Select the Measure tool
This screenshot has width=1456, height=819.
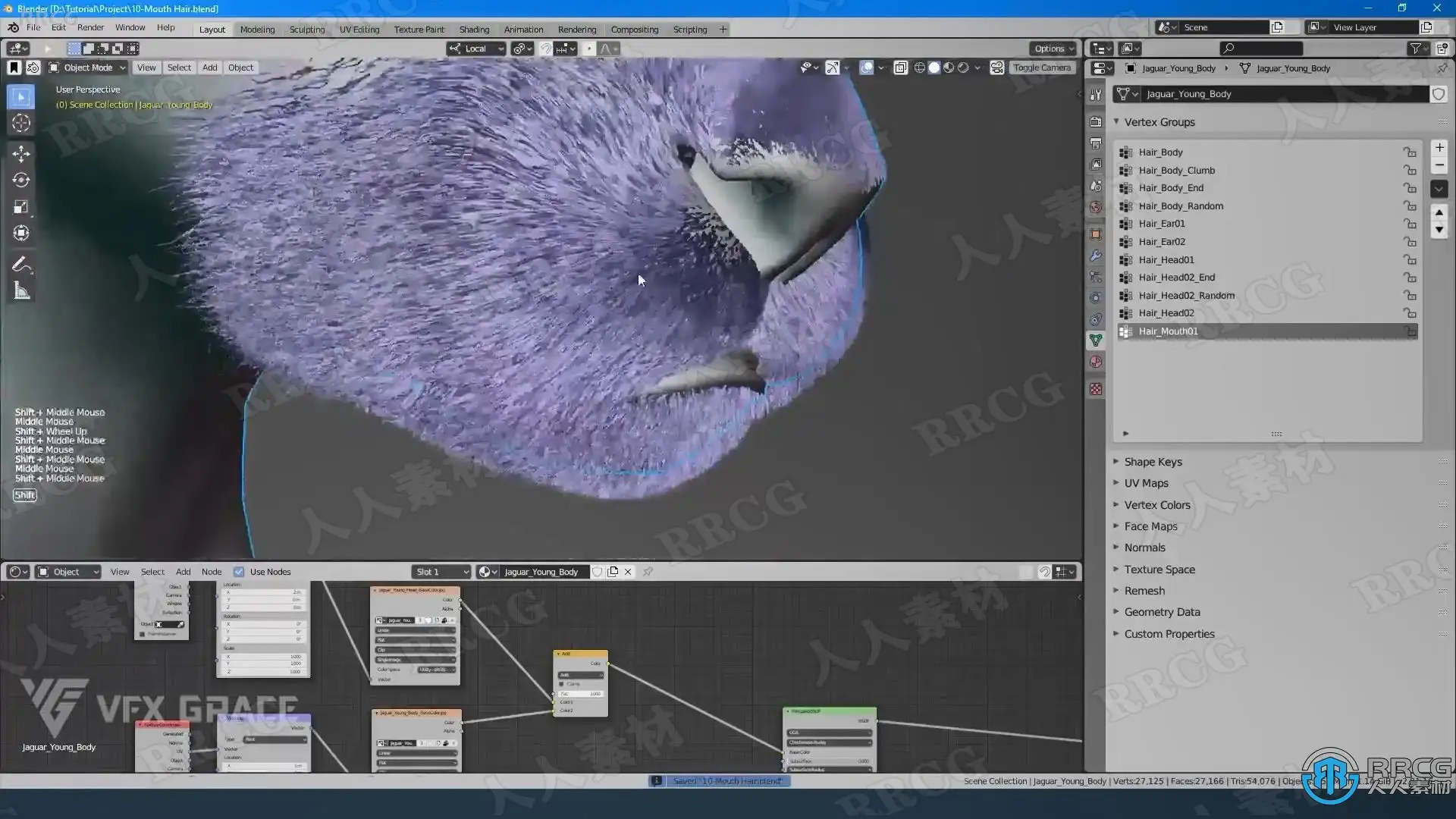21,291
